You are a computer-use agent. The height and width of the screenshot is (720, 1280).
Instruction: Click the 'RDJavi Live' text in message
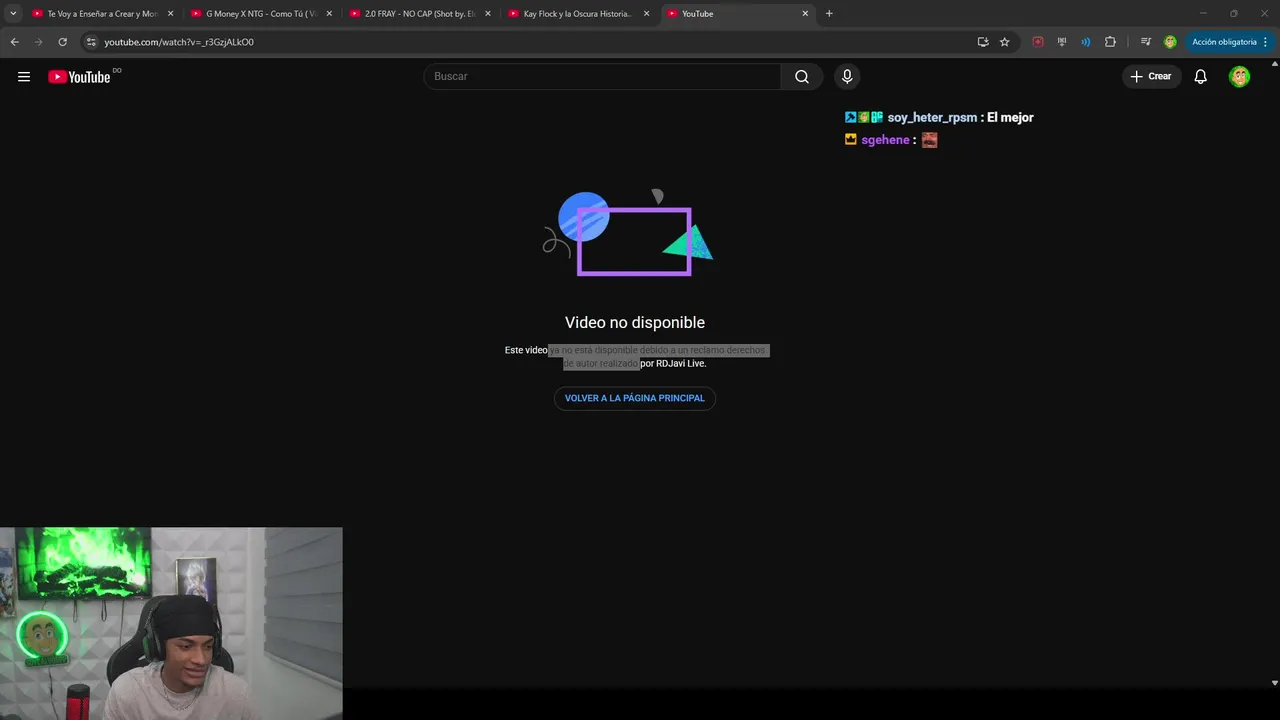point(680,364)
